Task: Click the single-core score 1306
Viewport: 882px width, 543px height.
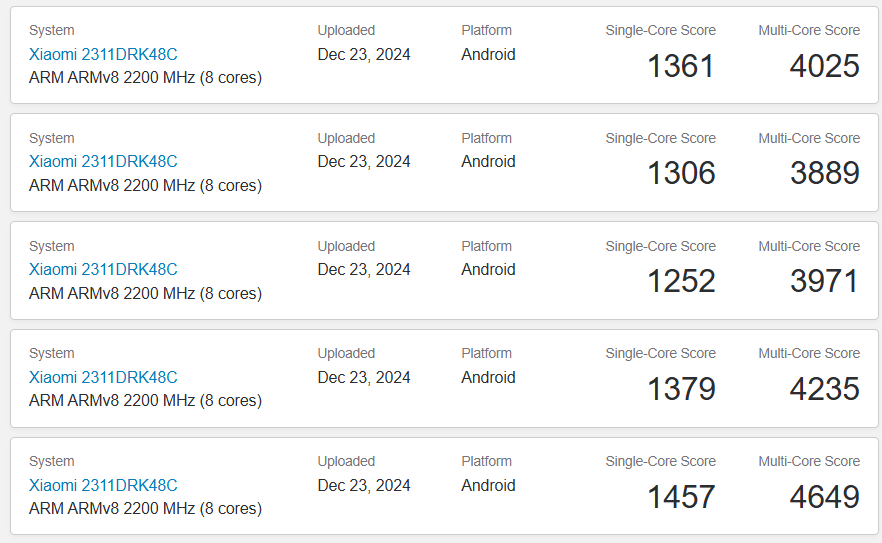Action: (681, 173)
